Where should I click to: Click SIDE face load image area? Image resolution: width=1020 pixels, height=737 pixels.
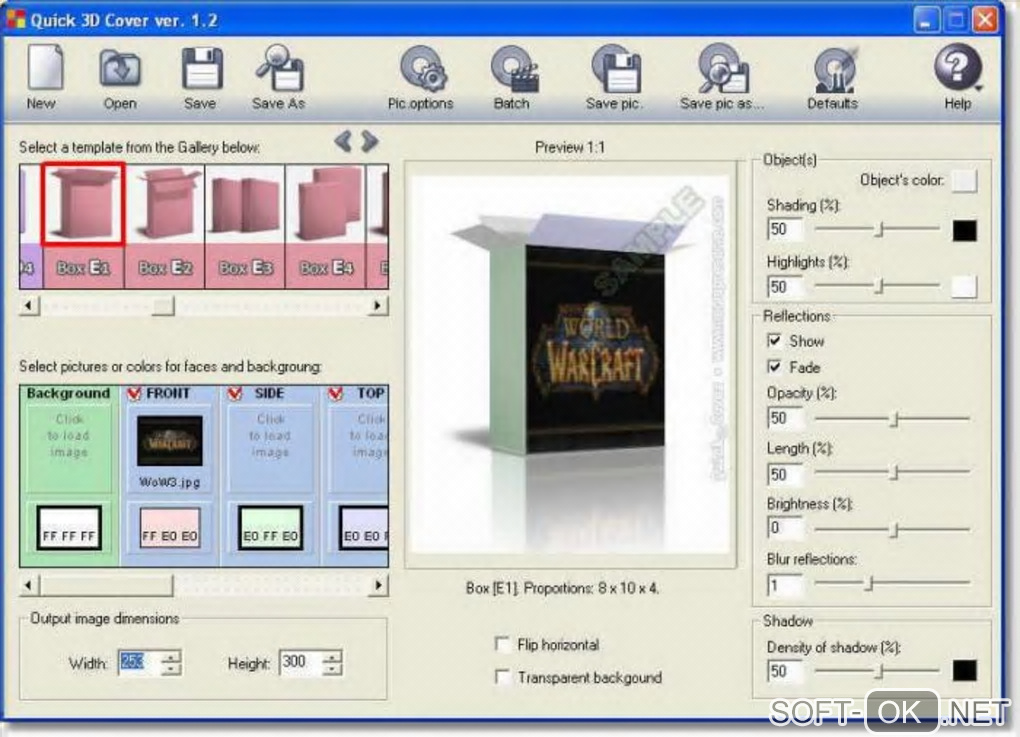[271, 448]
